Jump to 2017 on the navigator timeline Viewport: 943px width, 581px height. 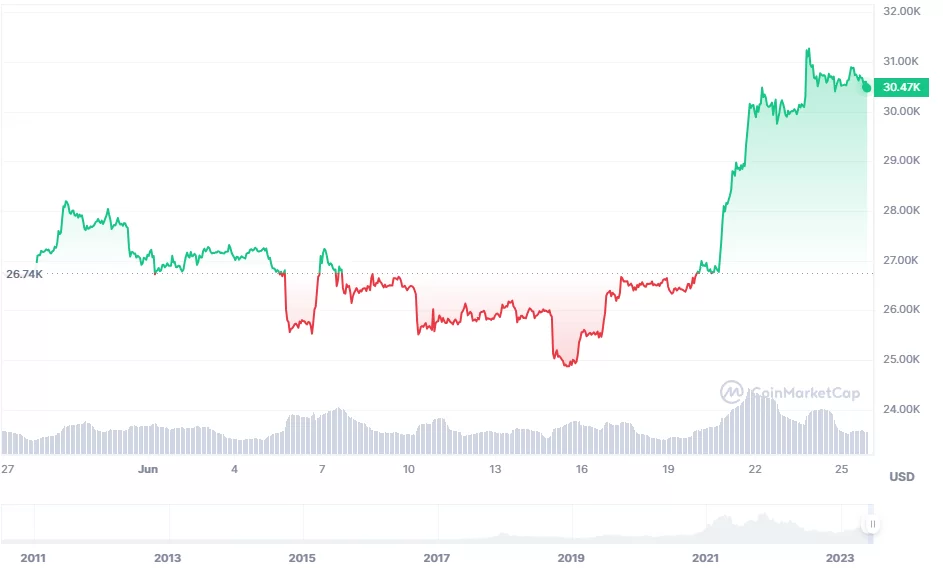[436, 558]
